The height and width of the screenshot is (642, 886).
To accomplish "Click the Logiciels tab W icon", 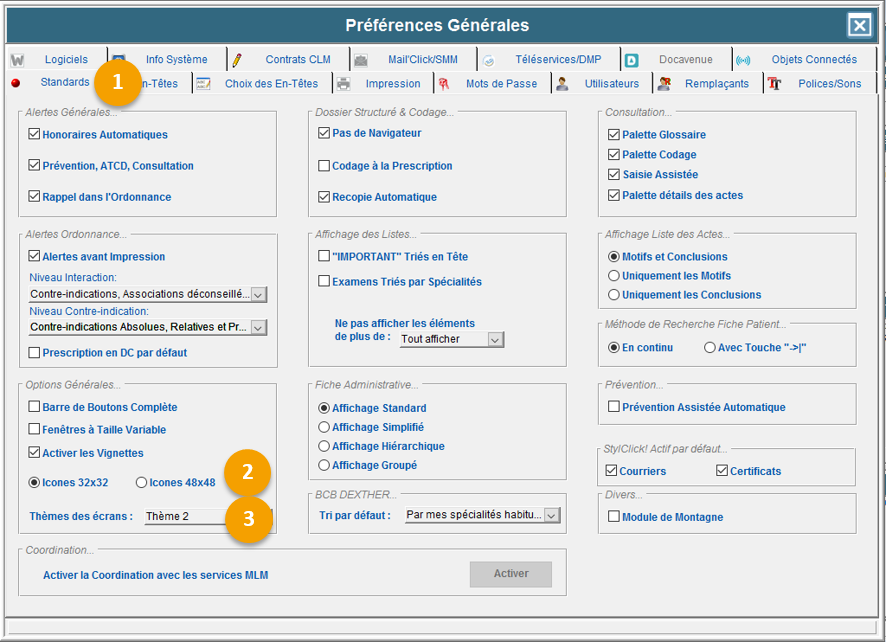I will tap(18, 60).
